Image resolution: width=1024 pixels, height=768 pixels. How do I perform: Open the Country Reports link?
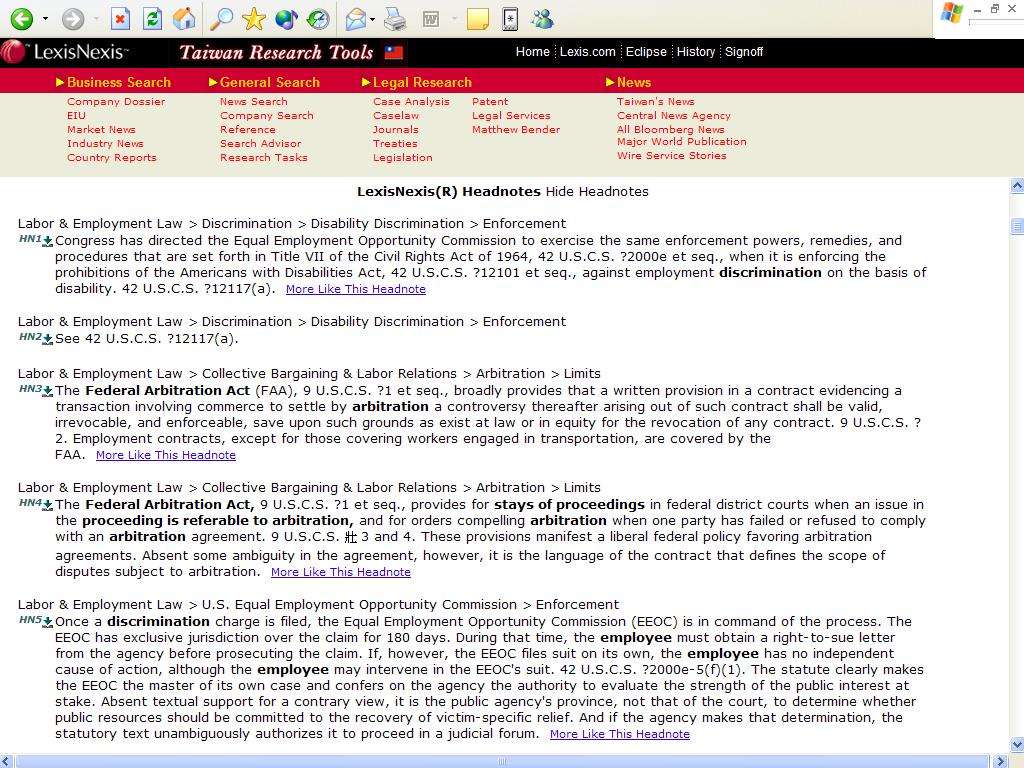112,157
